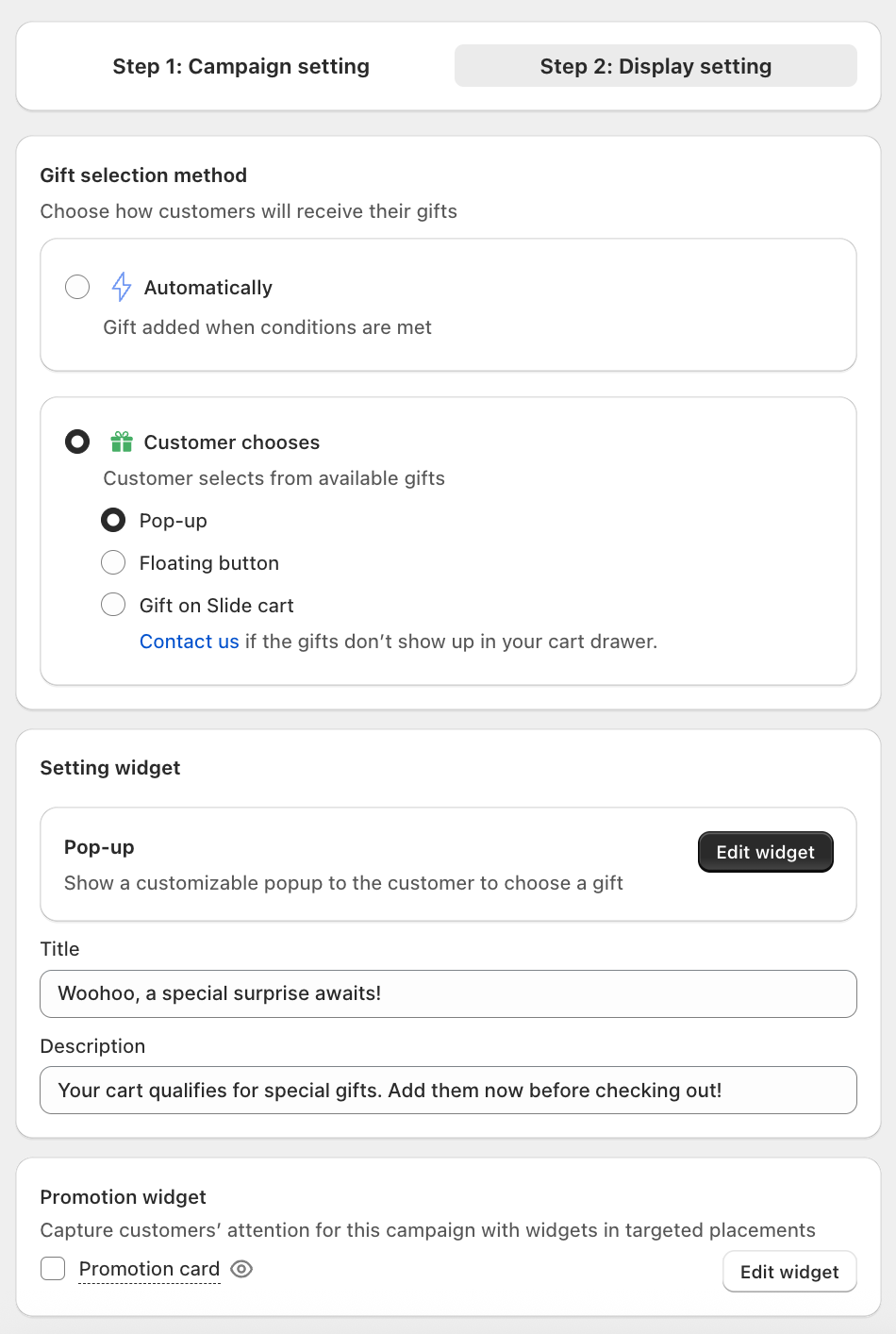Switch to Step 1: Campaign setting tab

point(241,66)
